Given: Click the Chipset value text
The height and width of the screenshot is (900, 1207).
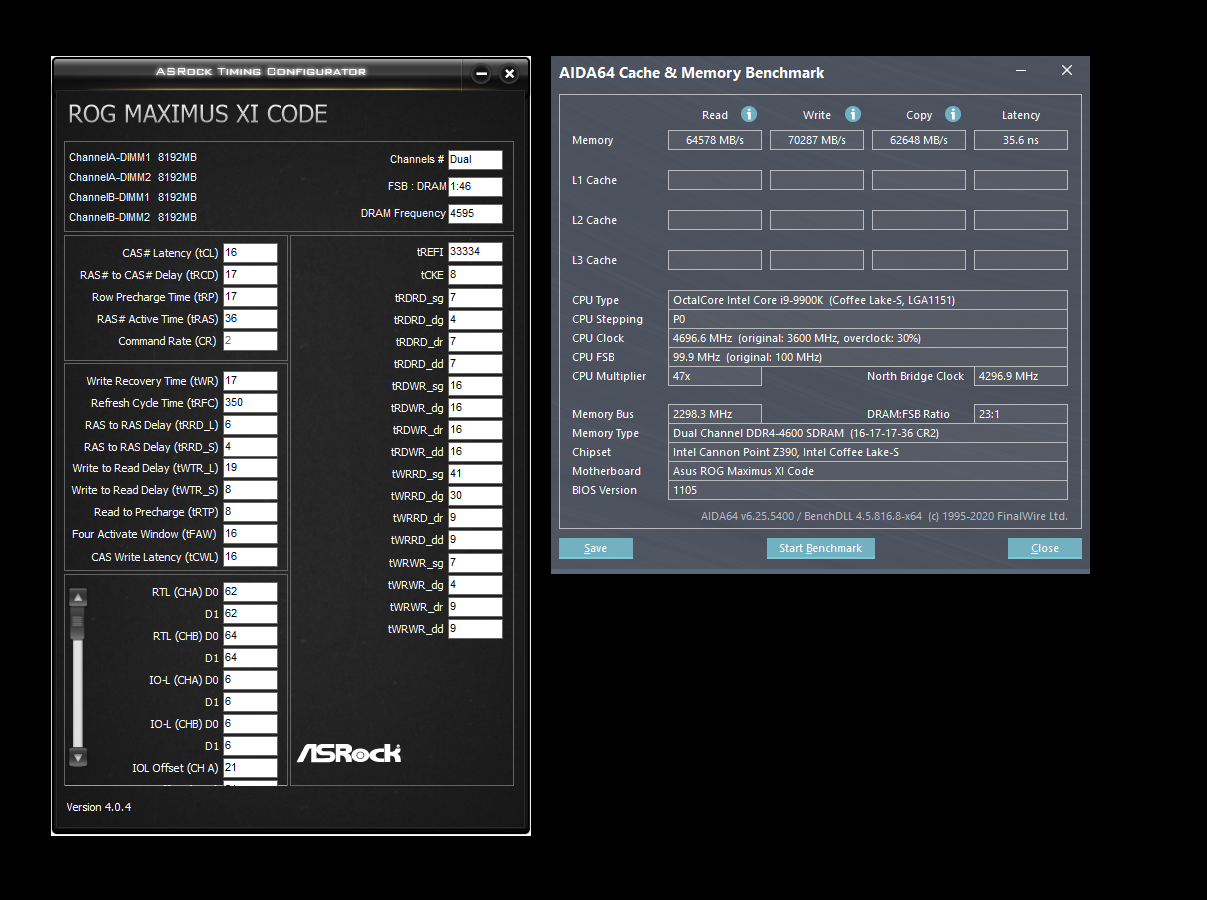Looking at the screenshot, I should (786, 452).
